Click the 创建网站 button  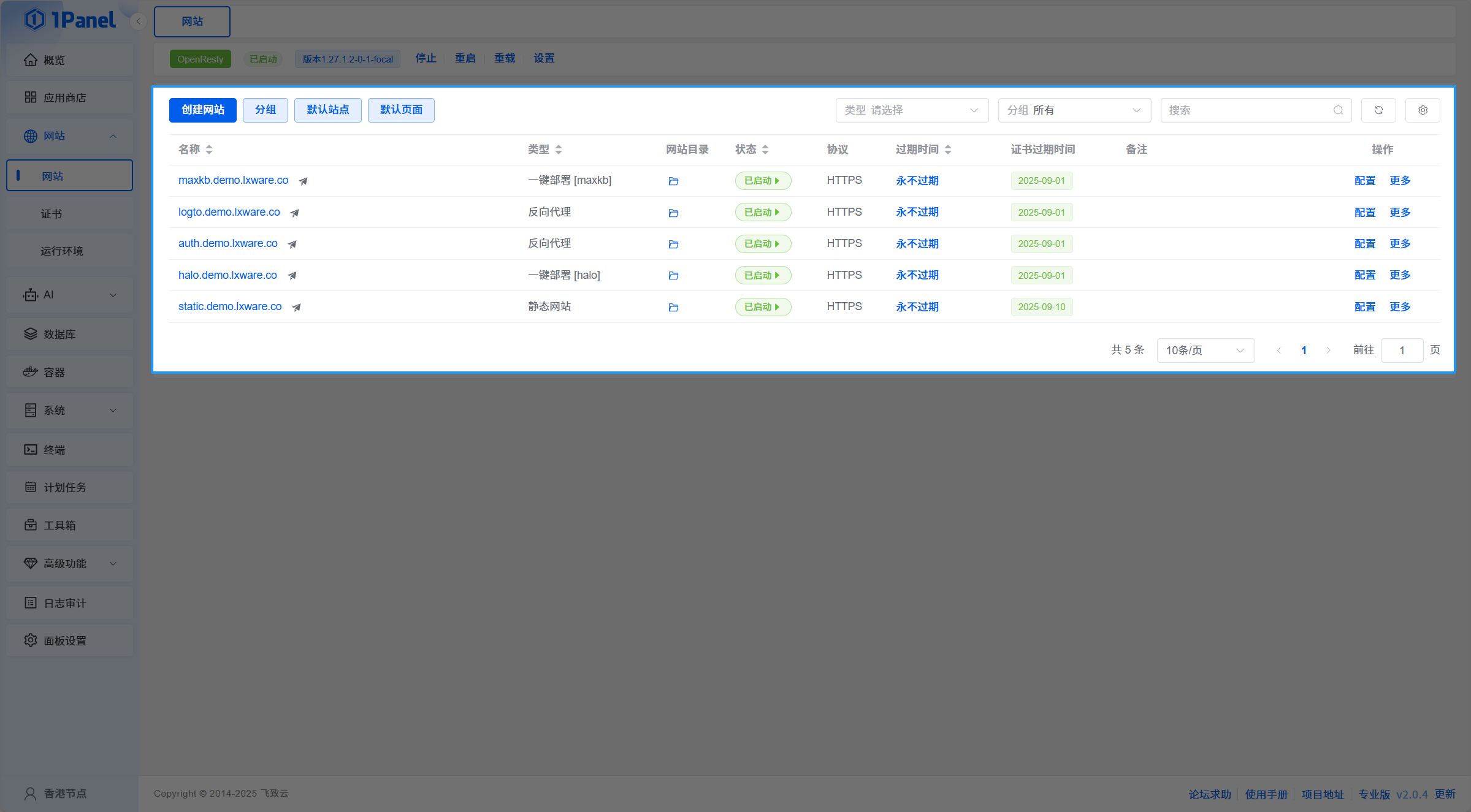tap(202, 110)
